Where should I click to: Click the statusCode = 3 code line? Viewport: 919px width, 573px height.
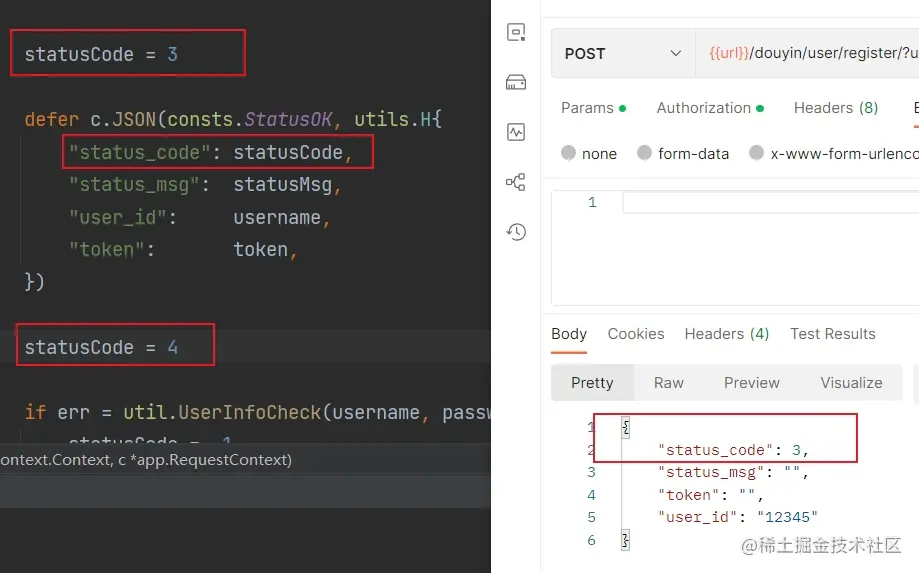(101, 54)
